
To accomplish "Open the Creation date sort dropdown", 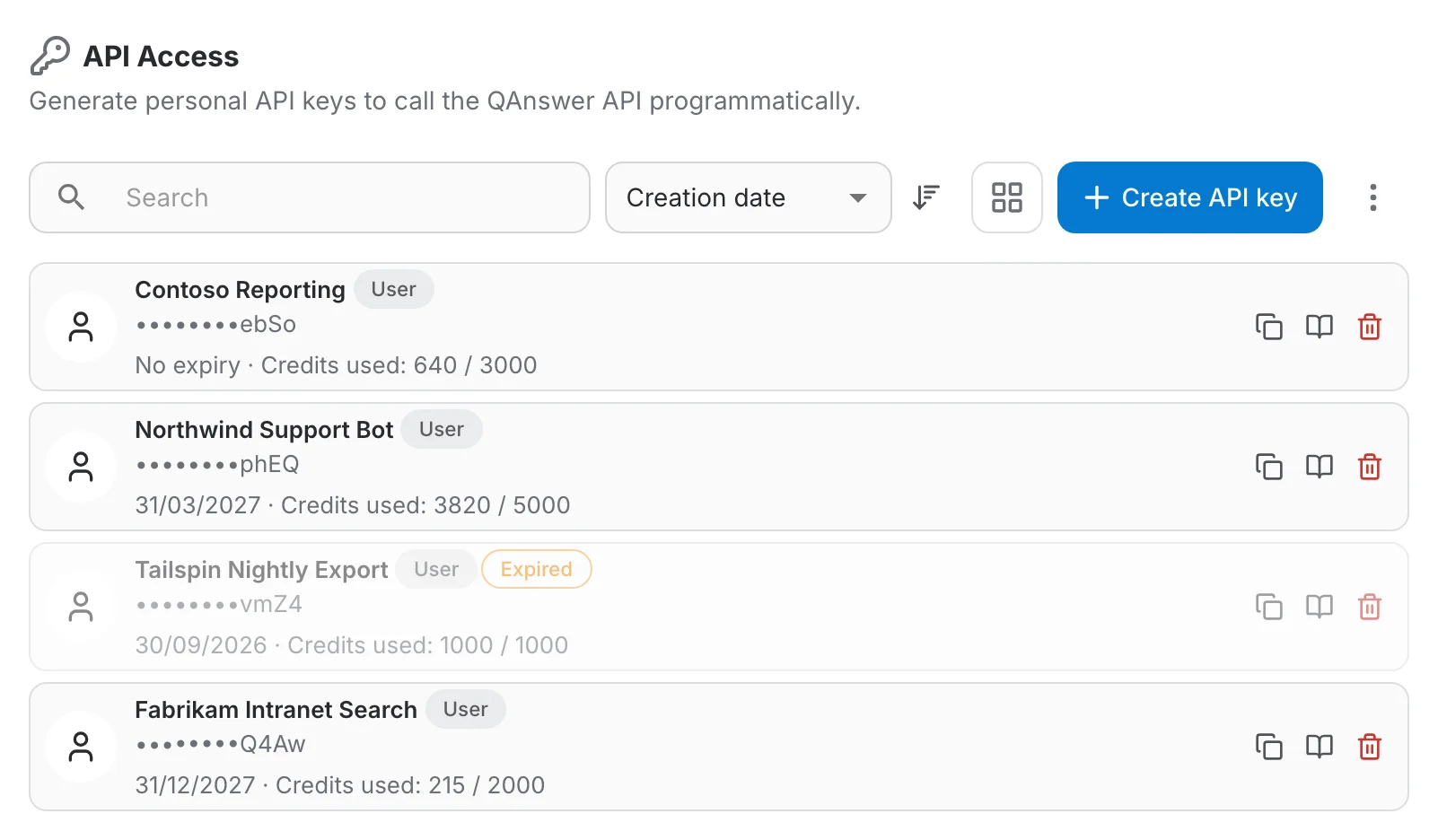I will tap(748, 197).
